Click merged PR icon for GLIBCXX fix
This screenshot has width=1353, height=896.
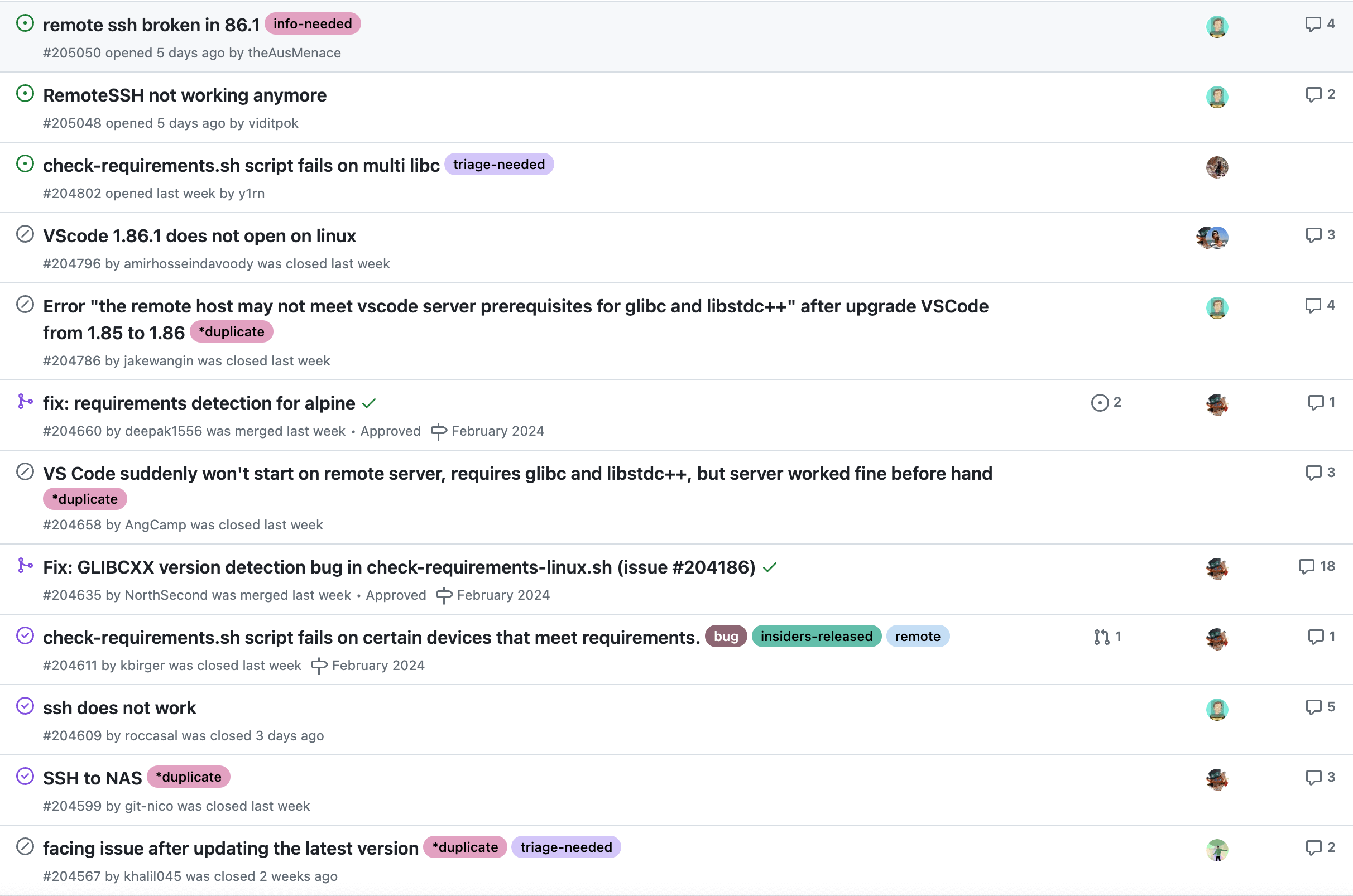(x=25, y=566)
